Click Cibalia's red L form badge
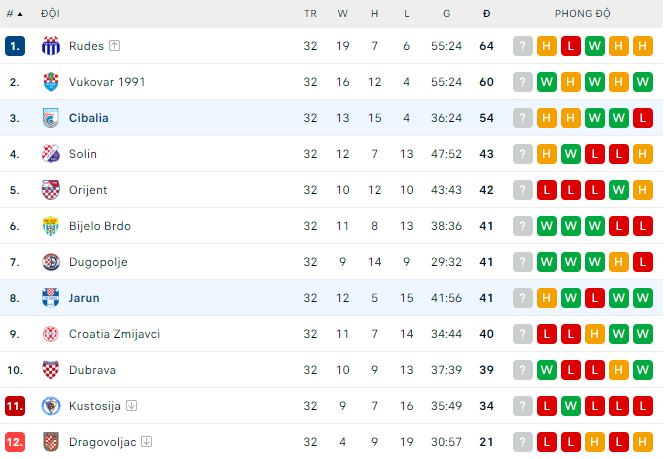Viewport: 664px width, 459px height. pyautogui.click(x=642, y=118)
